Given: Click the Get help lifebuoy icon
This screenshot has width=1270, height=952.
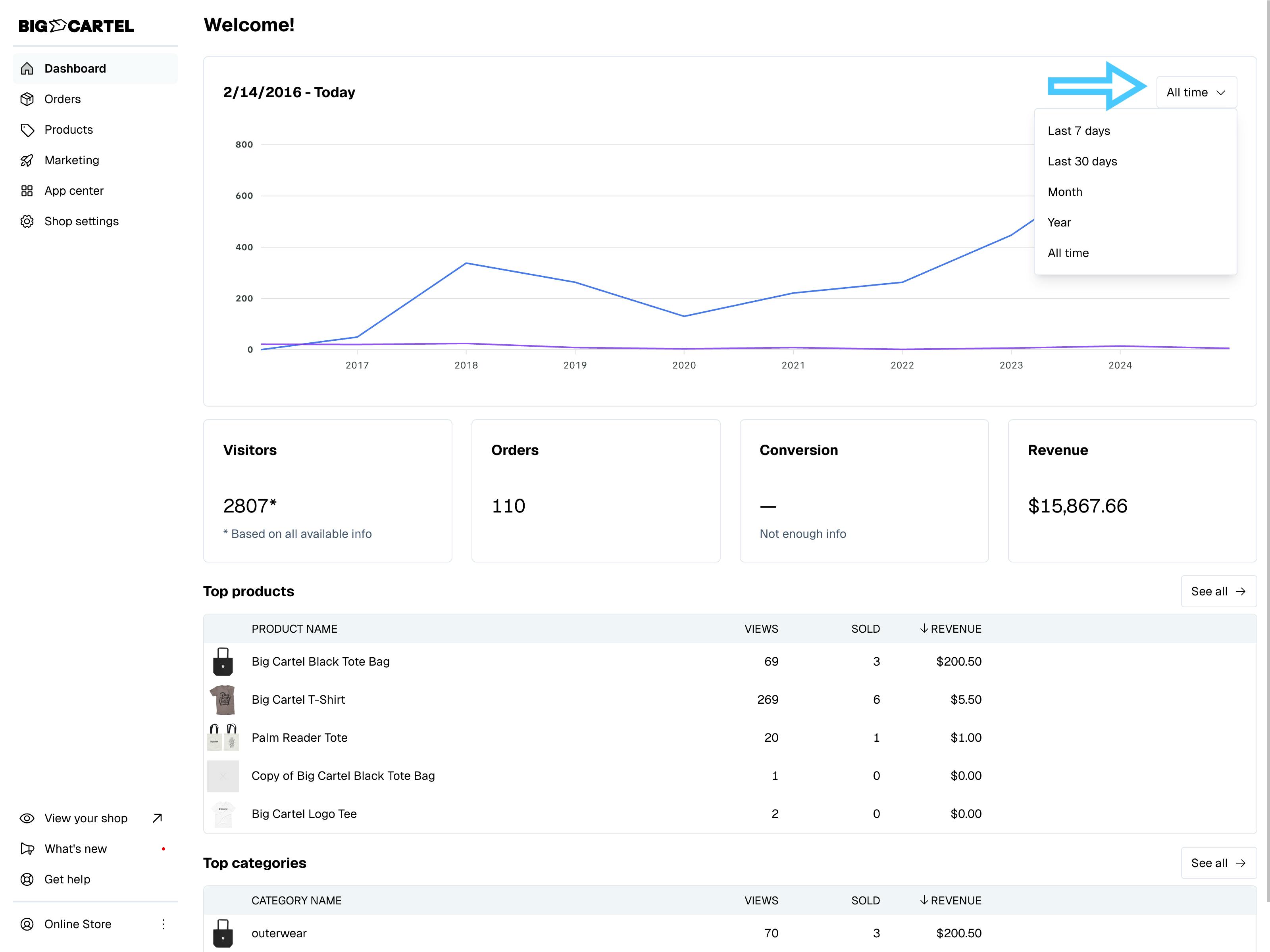Looking at the screenshot, I should click(x=27, y=879).
